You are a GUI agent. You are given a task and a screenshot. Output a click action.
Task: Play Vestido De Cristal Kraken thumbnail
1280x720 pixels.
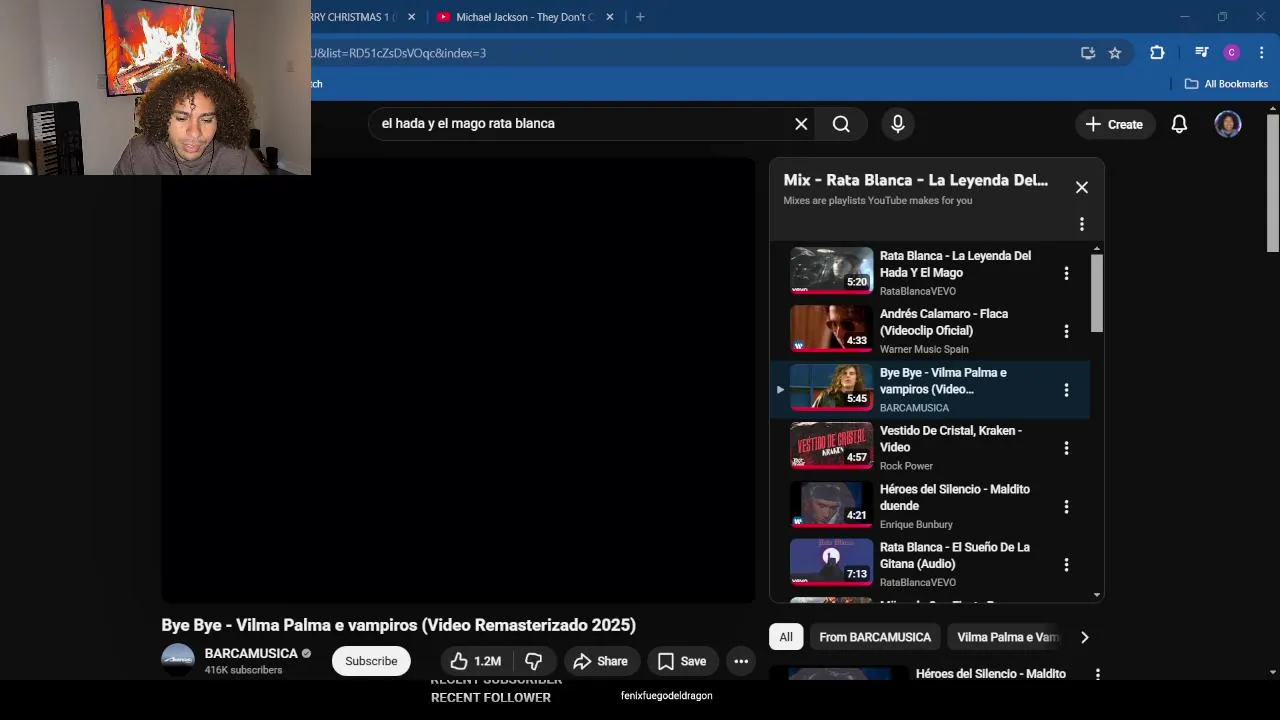point(831,445)
